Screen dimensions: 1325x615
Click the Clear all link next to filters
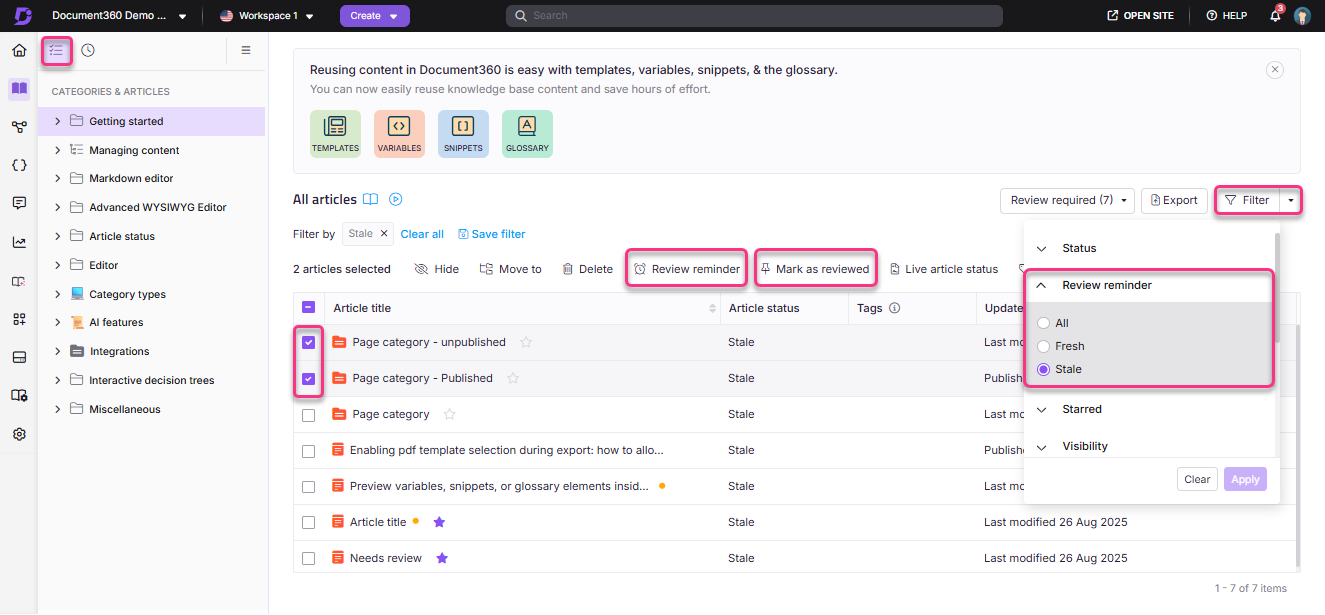coord(422,233)
